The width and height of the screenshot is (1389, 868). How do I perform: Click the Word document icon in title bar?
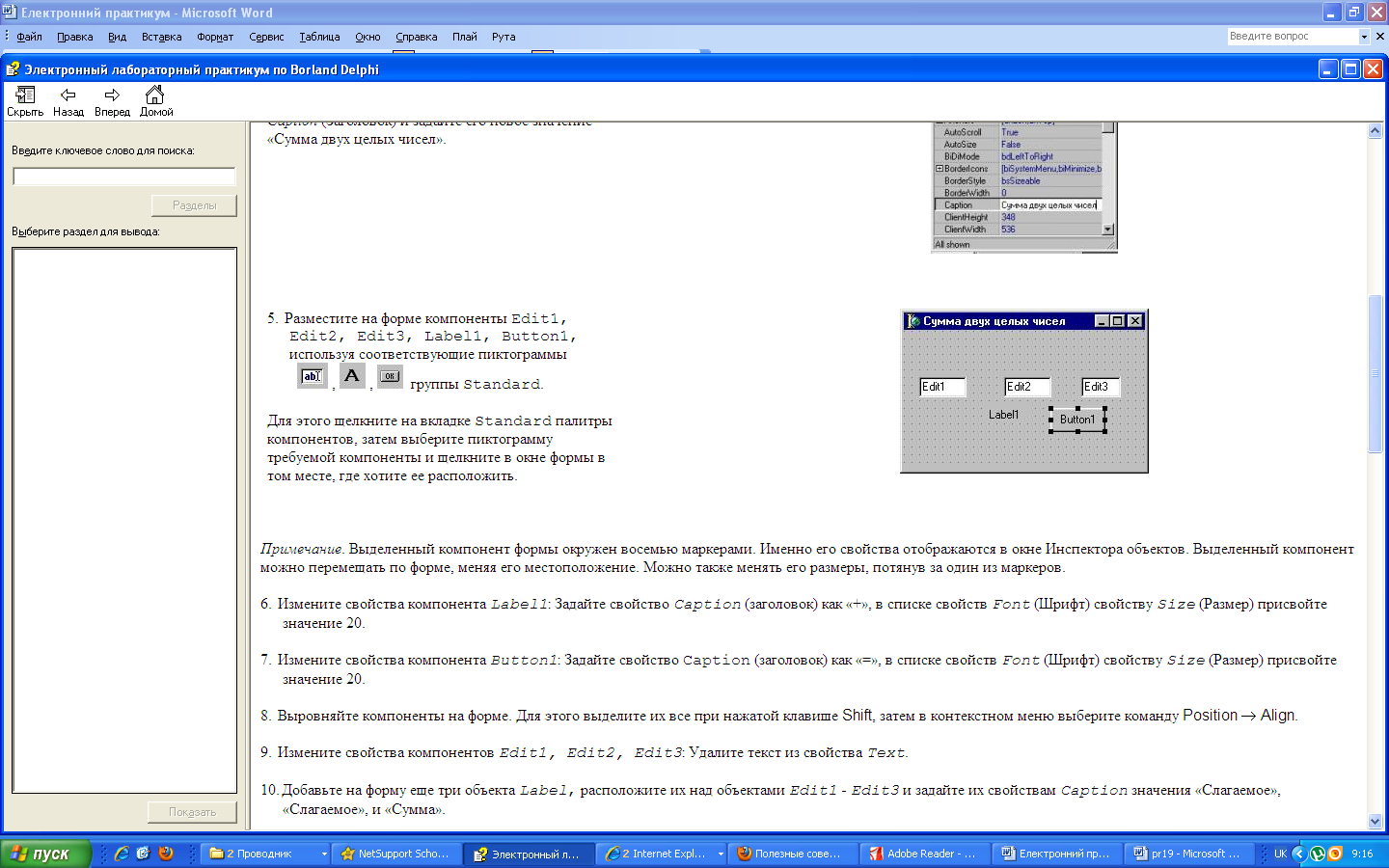(x=10, y=13)
